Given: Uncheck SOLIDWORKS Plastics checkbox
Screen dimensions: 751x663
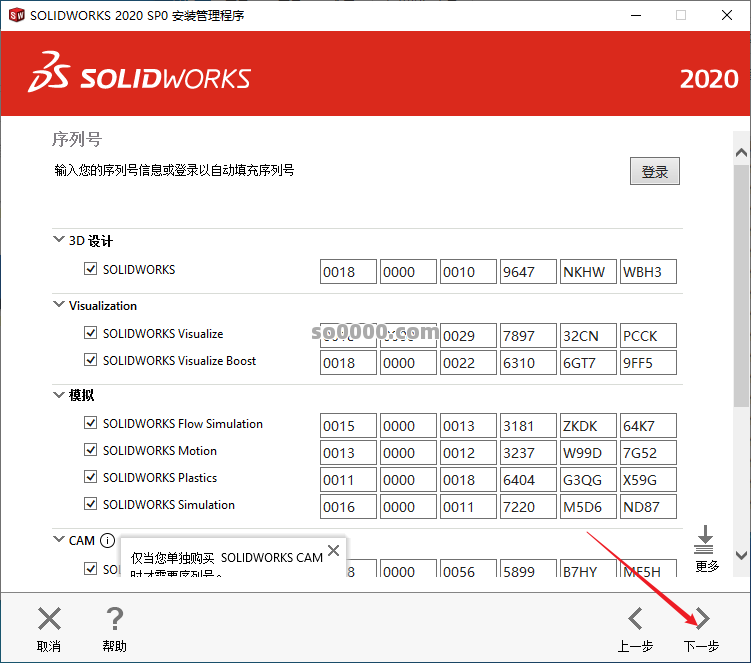Looking at the screenshot, I should click(x=91, y=477).
